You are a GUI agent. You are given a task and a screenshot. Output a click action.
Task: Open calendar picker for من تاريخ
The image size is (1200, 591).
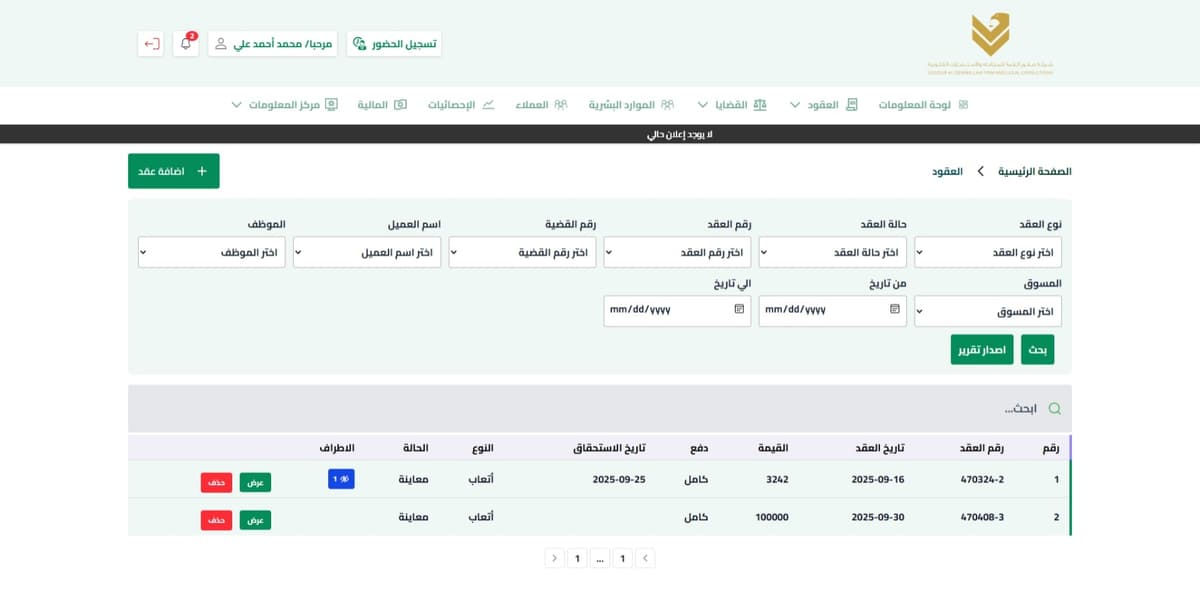(895, 310)
